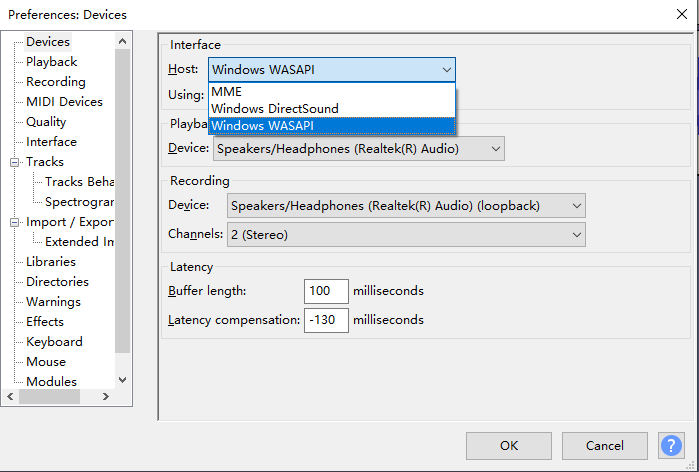Click the Buffer length input field
The height and width of the screenshot is (472, 699).
[x=326, y=291]
